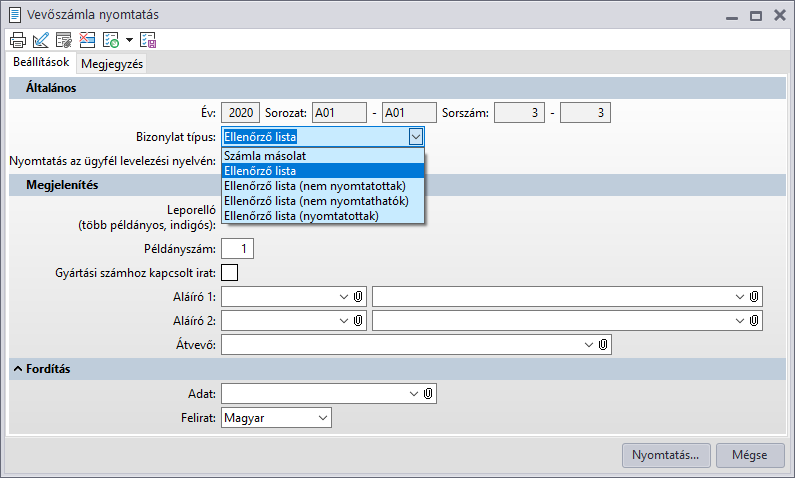This screenshot has height=478, width=795.
Task: Select Ellenőrző lista (nyomtatottak) option
Action: point(301,214)
